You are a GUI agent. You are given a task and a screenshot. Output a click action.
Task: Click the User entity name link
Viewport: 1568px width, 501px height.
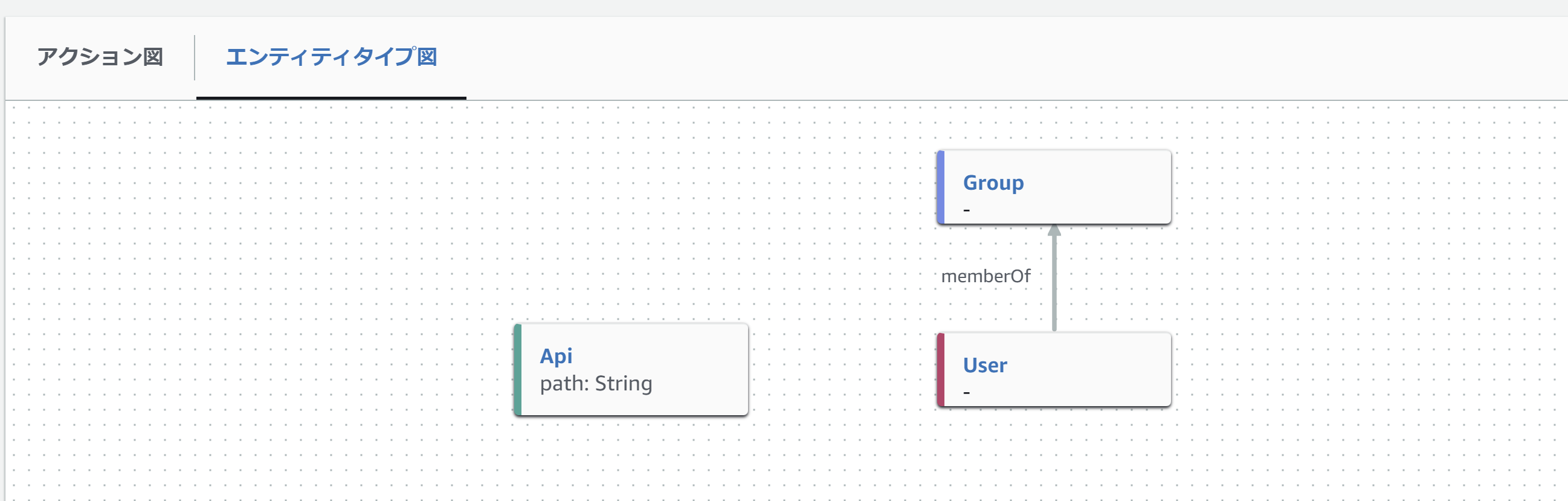point(984,365)
